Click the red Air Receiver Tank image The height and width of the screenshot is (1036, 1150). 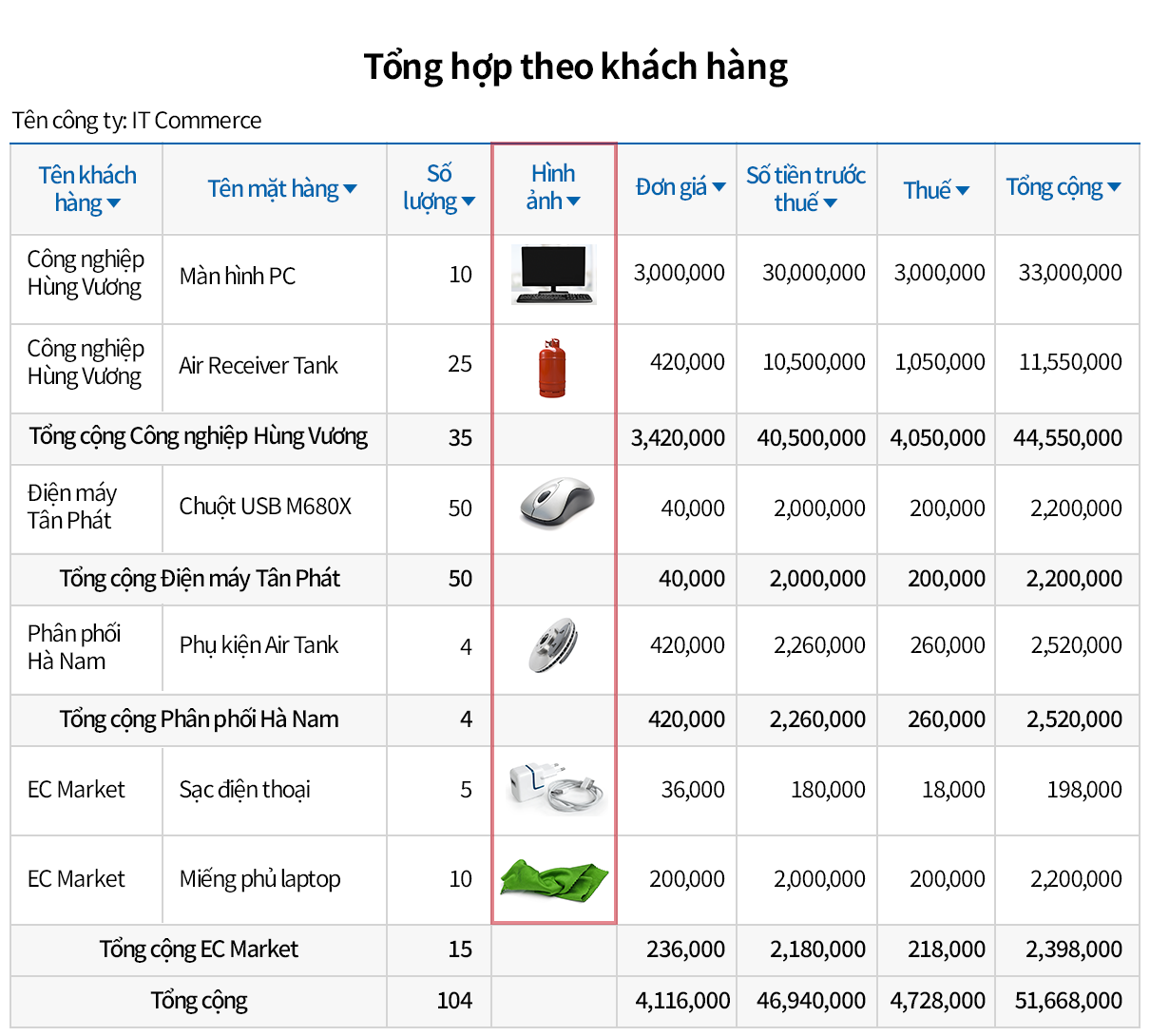(x=552, y=368)
